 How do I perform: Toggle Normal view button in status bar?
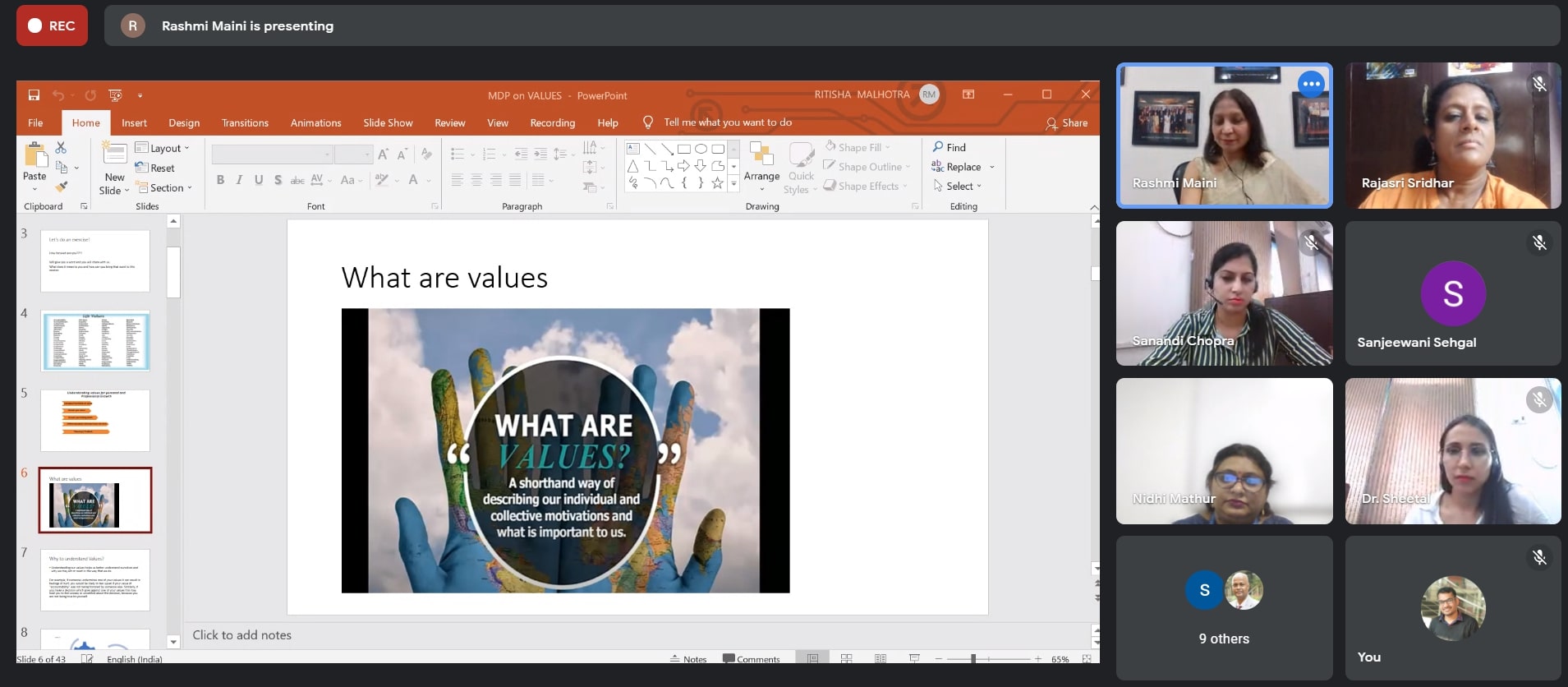812,658
